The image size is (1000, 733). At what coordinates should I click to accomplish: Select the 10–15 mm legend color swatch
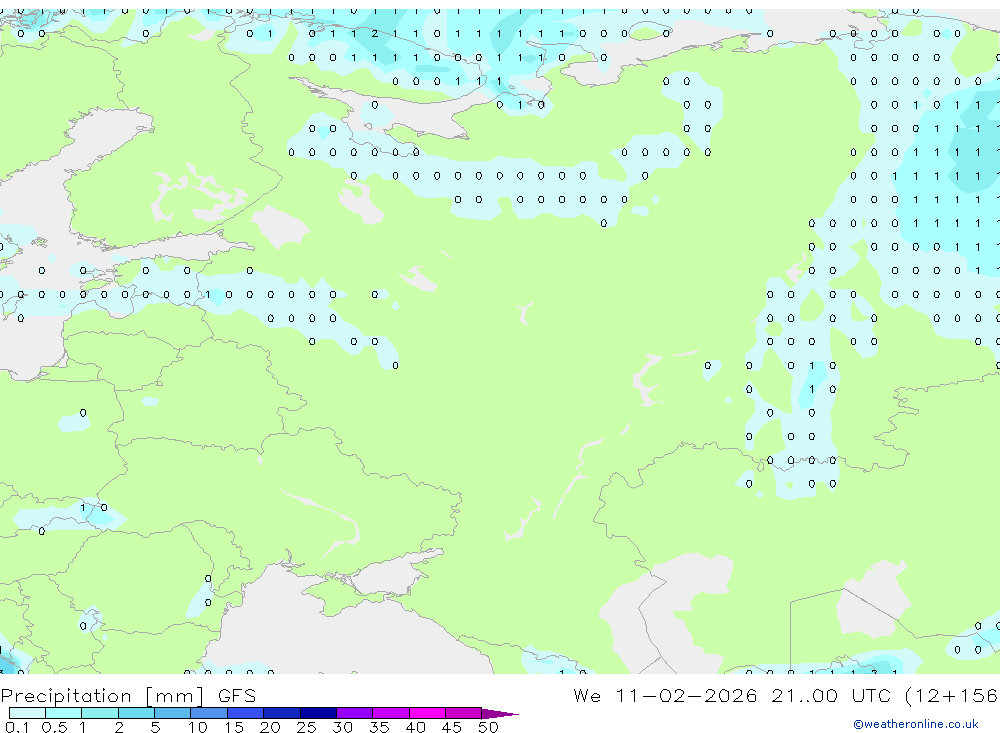point(209,713)
